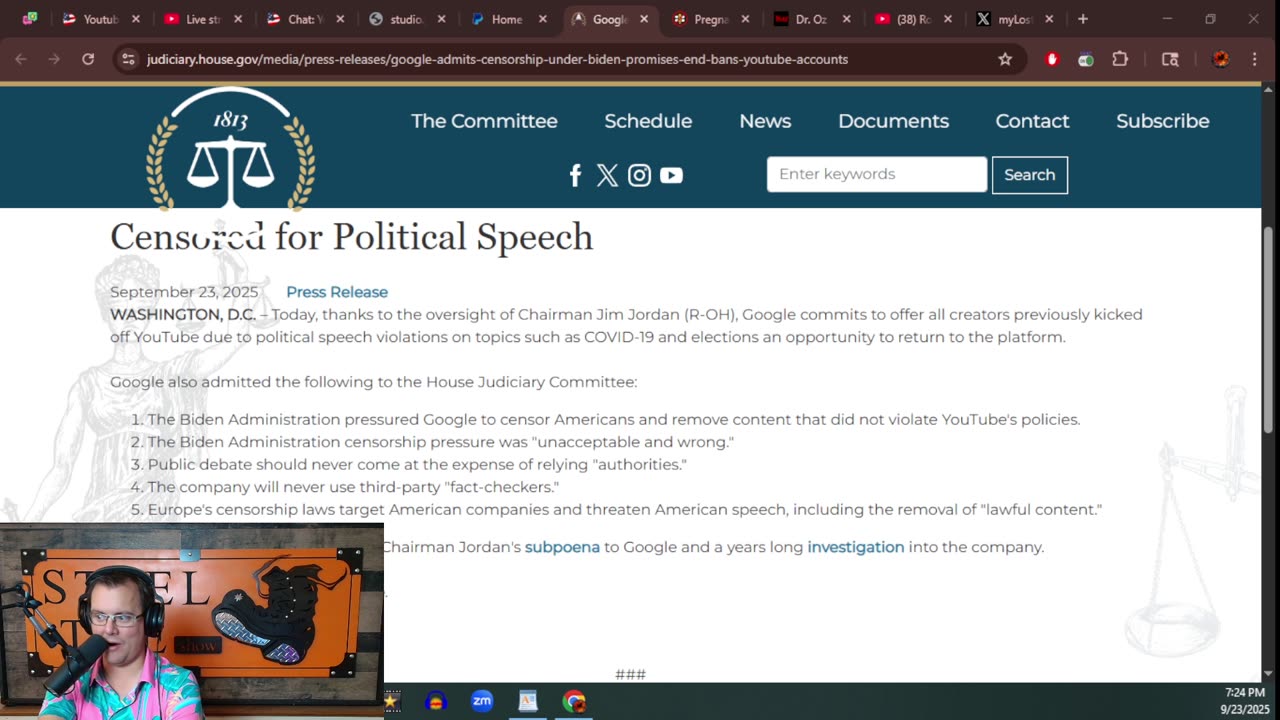The image size is (1280, 720).
Task: Open the document editor taskbar icon
Action: [528, 701]
